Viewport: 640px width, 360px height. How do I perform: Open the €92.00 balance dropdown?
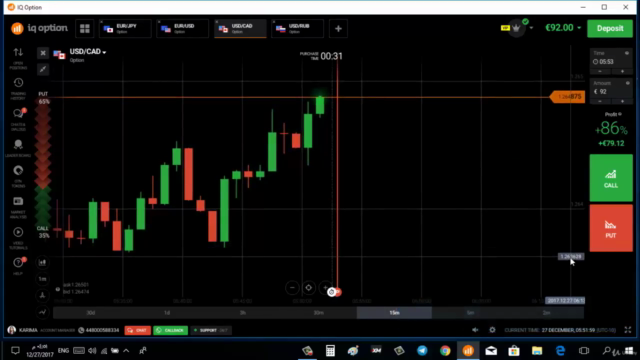tap(563, 28)
